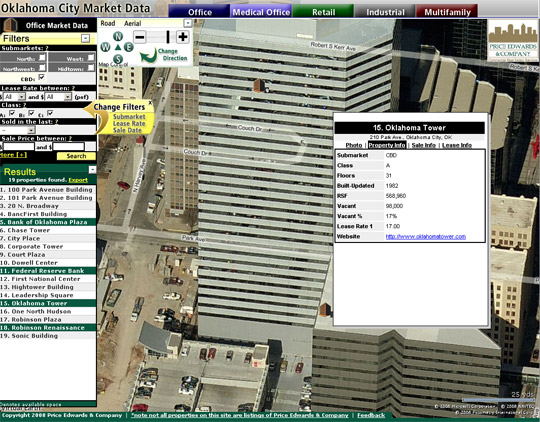Toggle the CBD submarket checkbox
The width and height of the screenshot is (540, 422).
pyautogui.click(x=42, y=77)
